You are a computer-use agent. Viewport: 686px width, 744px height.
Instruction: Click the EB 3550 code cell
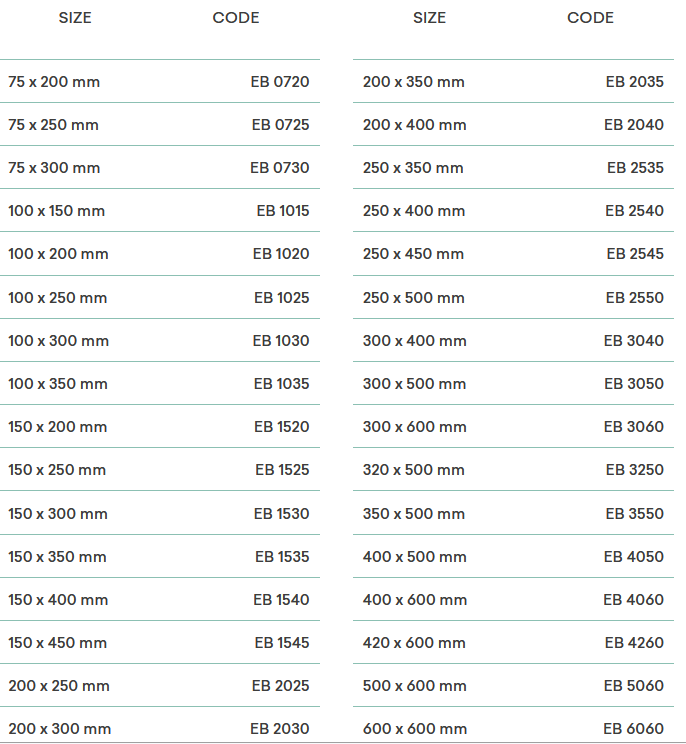pos(634,514)
